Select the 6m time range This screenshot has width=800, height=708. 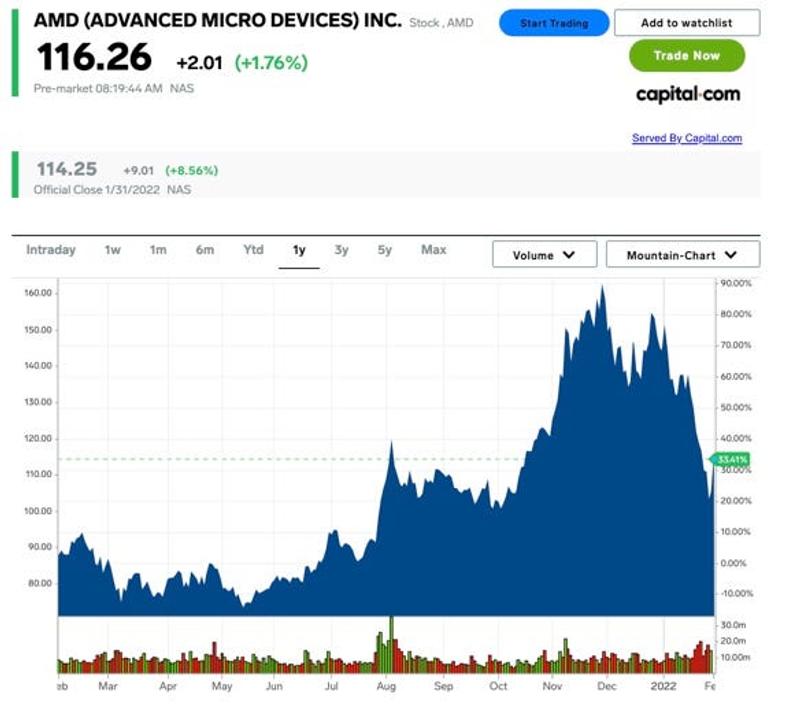pos(205,250)
